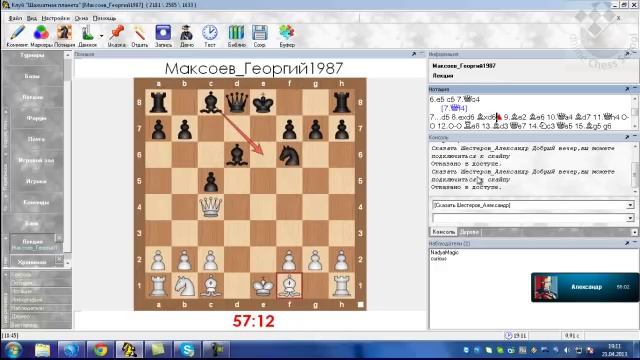Open Tournaments section in left sidebar
The height and width of the screenshot is (360, 640).
pyautogui.click(x=33, y=55)
